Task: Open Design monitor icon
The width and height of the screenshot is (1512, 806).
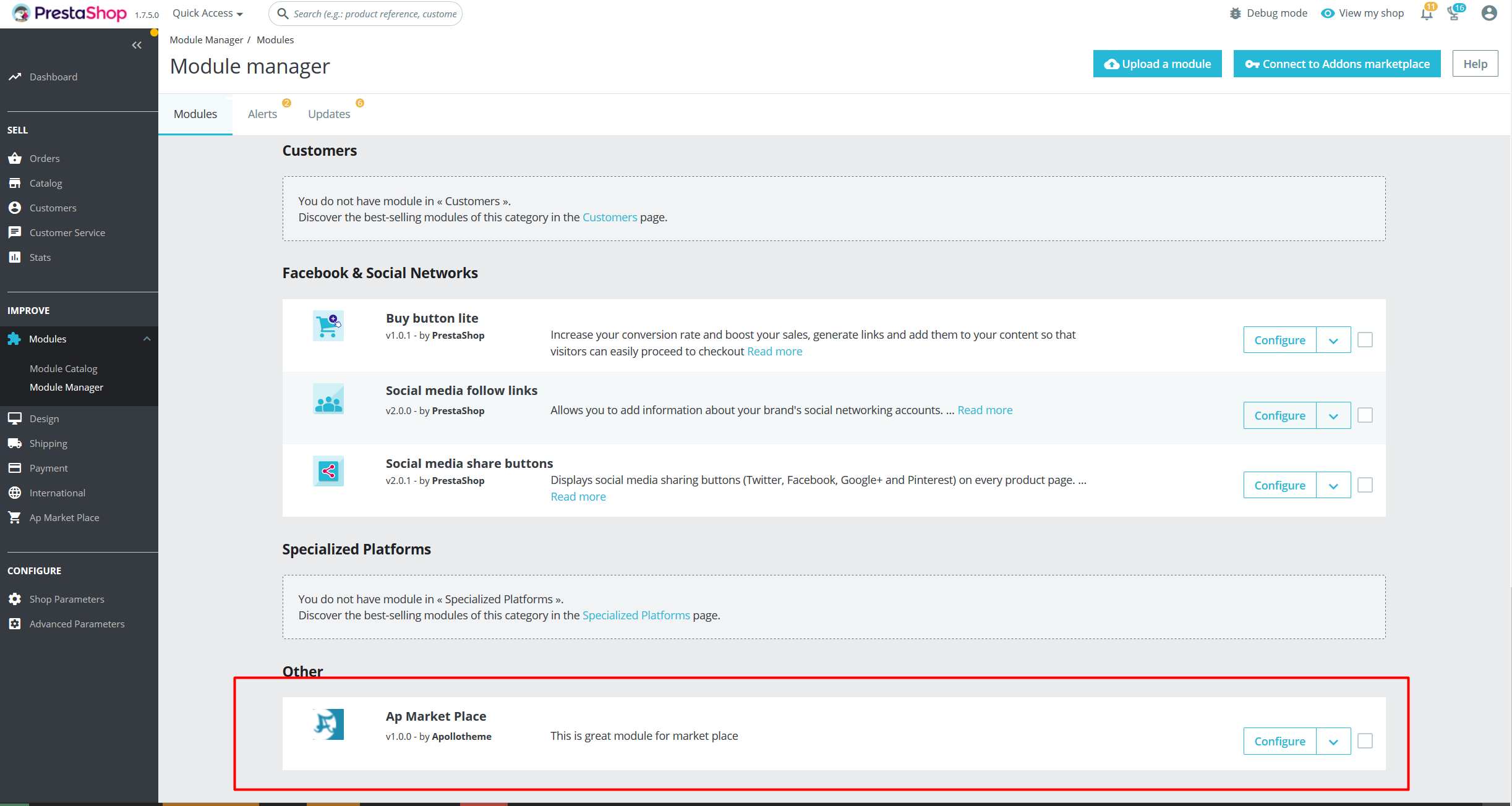Action: coord(15,418)
